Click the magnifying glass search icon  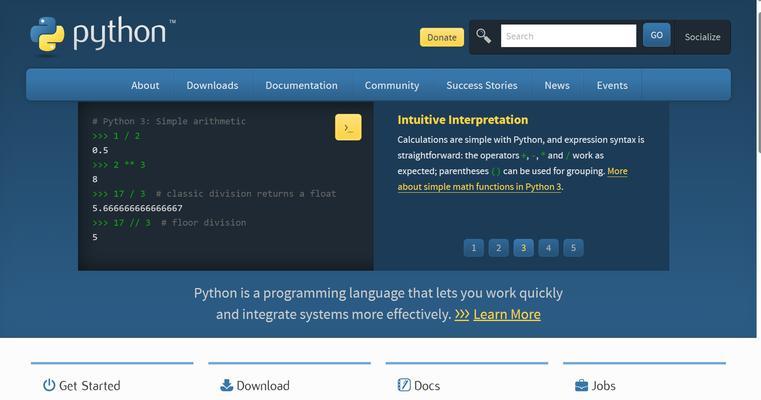[x=483, y=36]
